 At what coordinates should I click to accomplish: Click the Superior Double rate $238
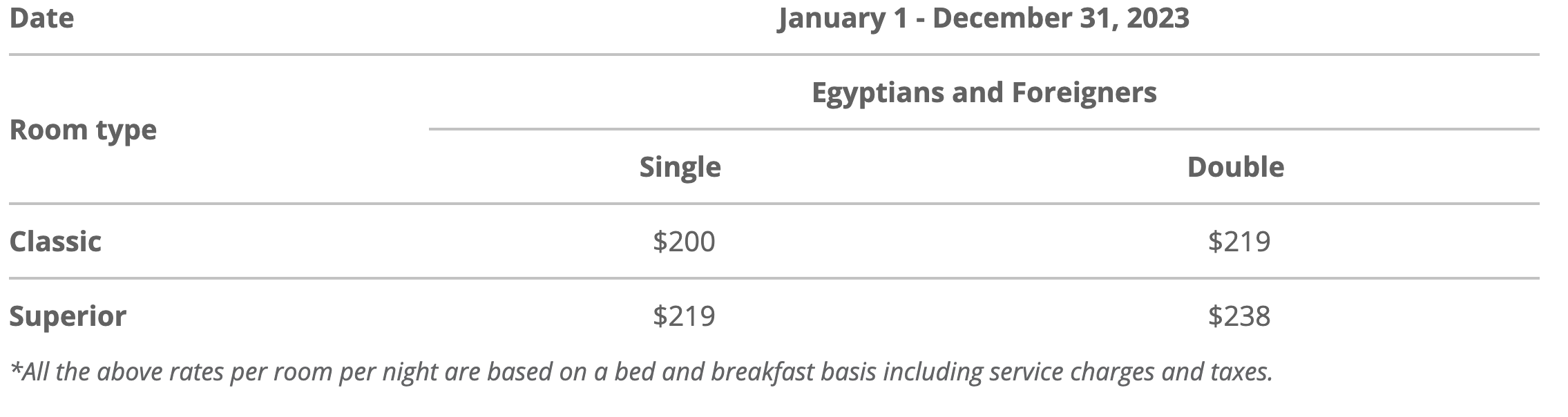(x=1239, y=316)
